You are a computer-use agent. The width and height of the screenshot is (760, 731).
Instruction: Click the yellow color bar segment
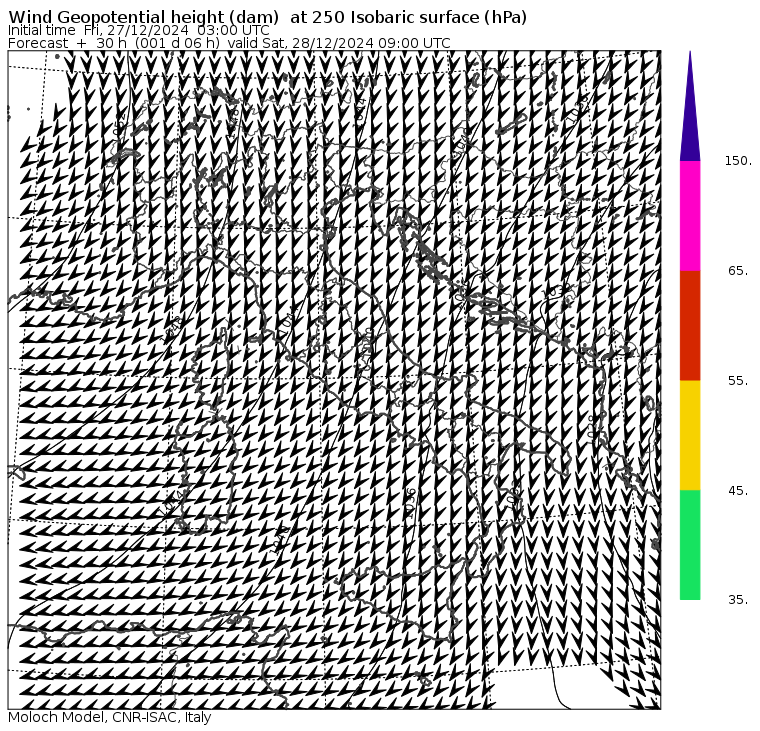click(x=690, y=435)
